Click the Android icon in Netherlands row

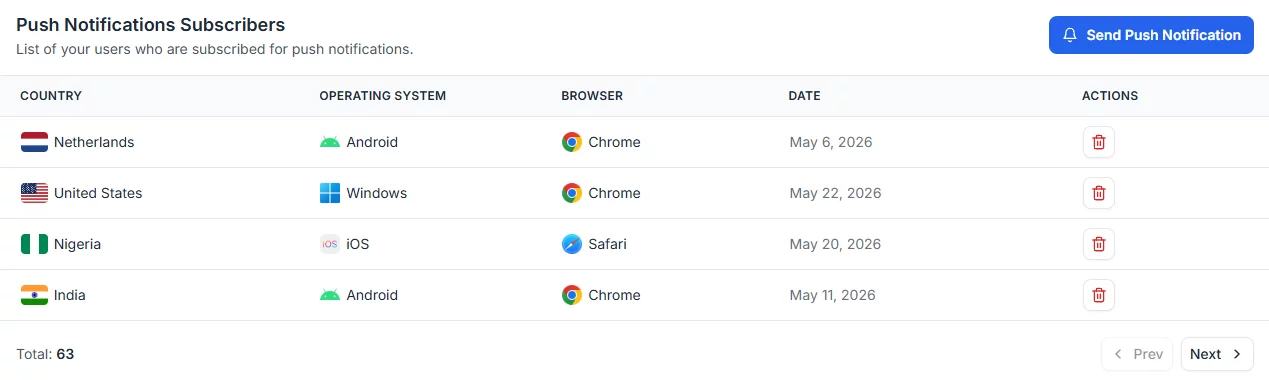pos(330,142)
